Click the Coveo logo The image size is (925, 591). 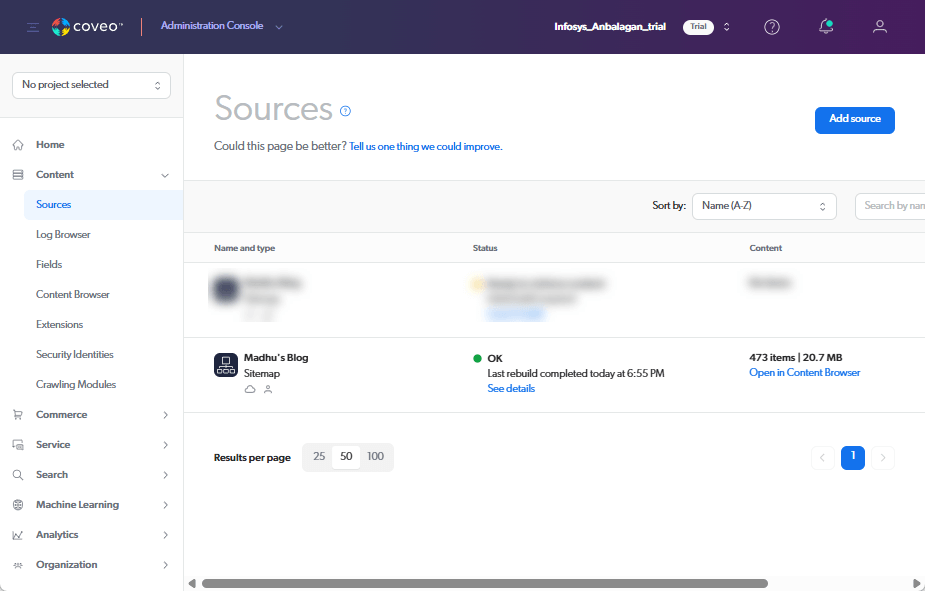coord(87,27)
